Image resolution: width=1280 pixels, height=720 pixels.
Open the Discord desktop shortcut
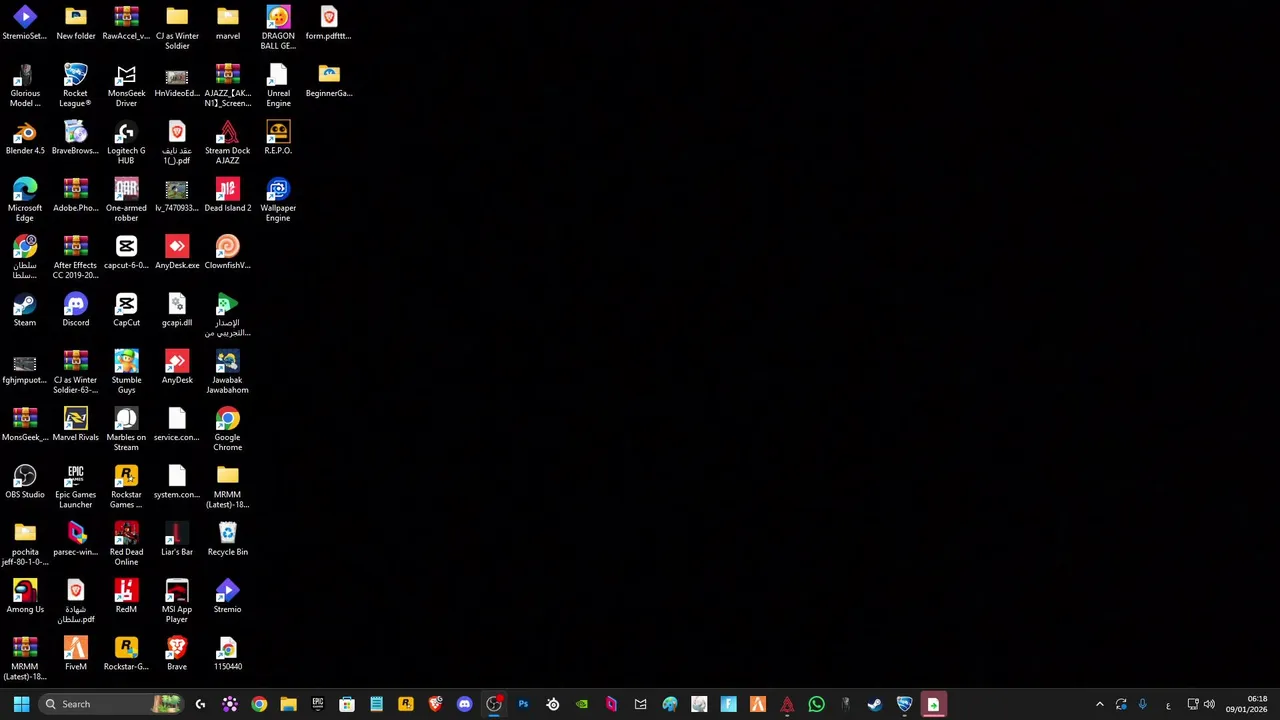(x=75, y=311)
